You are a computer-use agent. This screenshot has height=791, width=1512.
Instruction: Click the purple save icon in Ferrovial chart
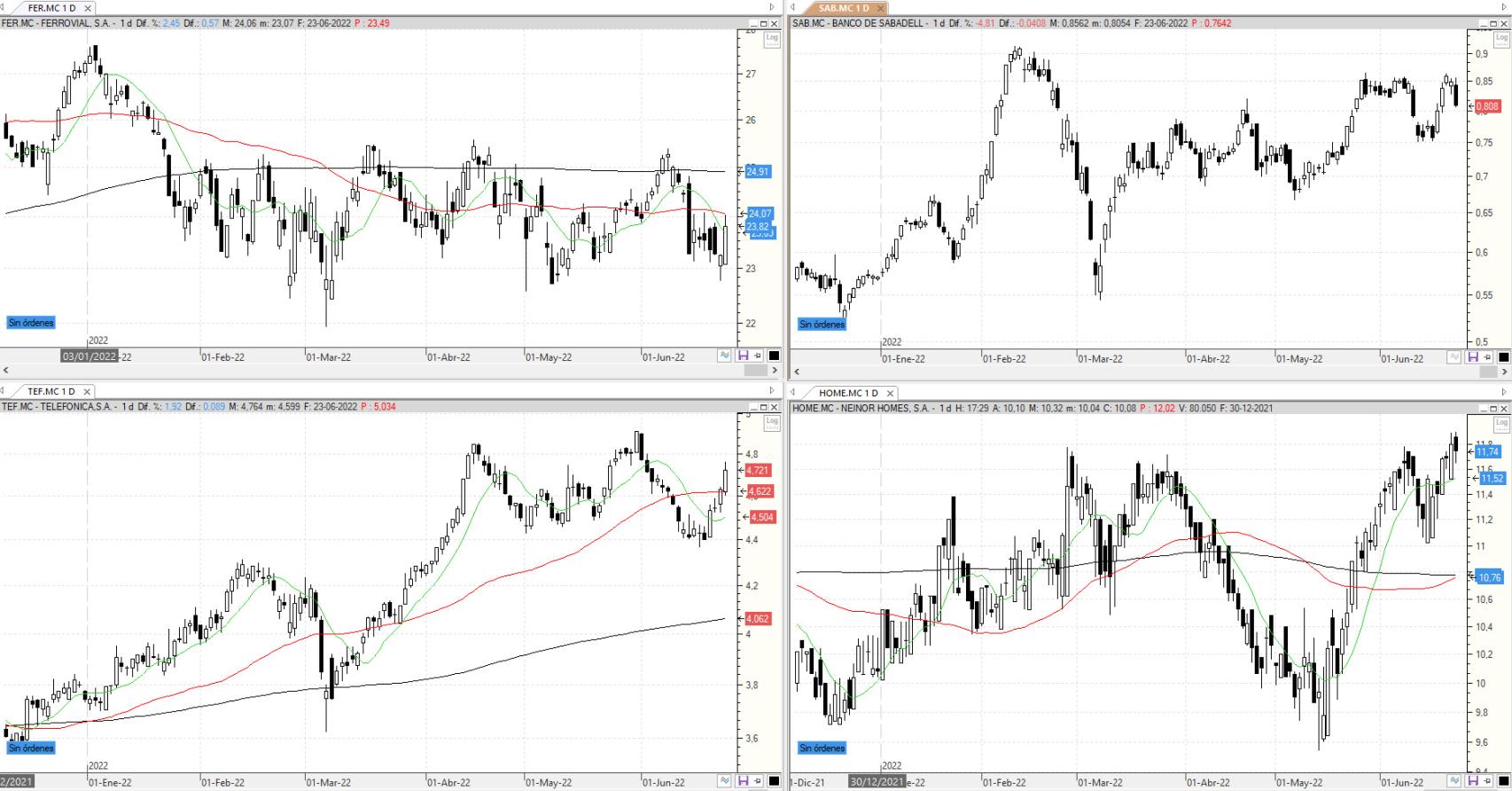click(743, 356)
